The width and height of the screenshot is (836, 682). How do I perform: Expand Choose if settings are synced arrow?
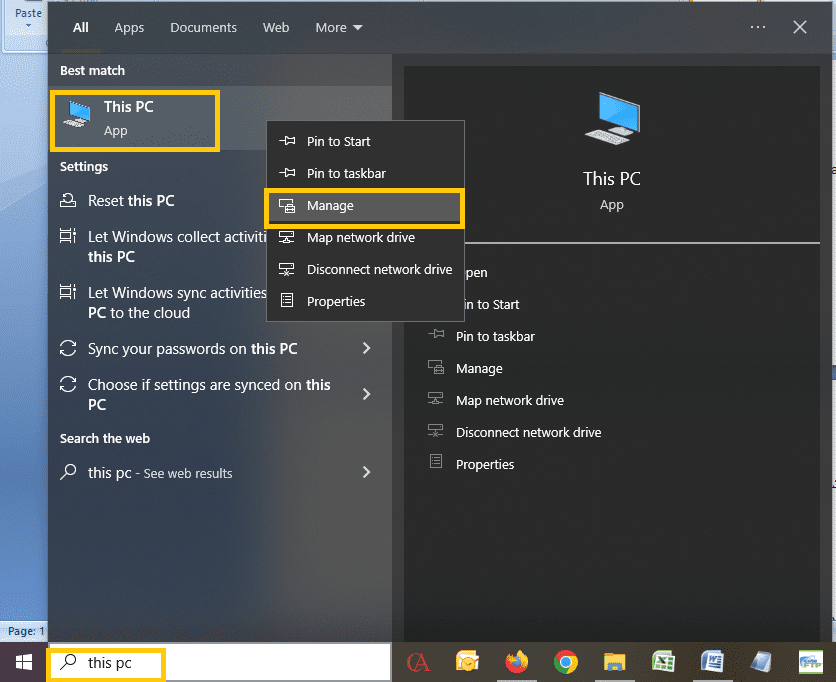click(366, 394)
